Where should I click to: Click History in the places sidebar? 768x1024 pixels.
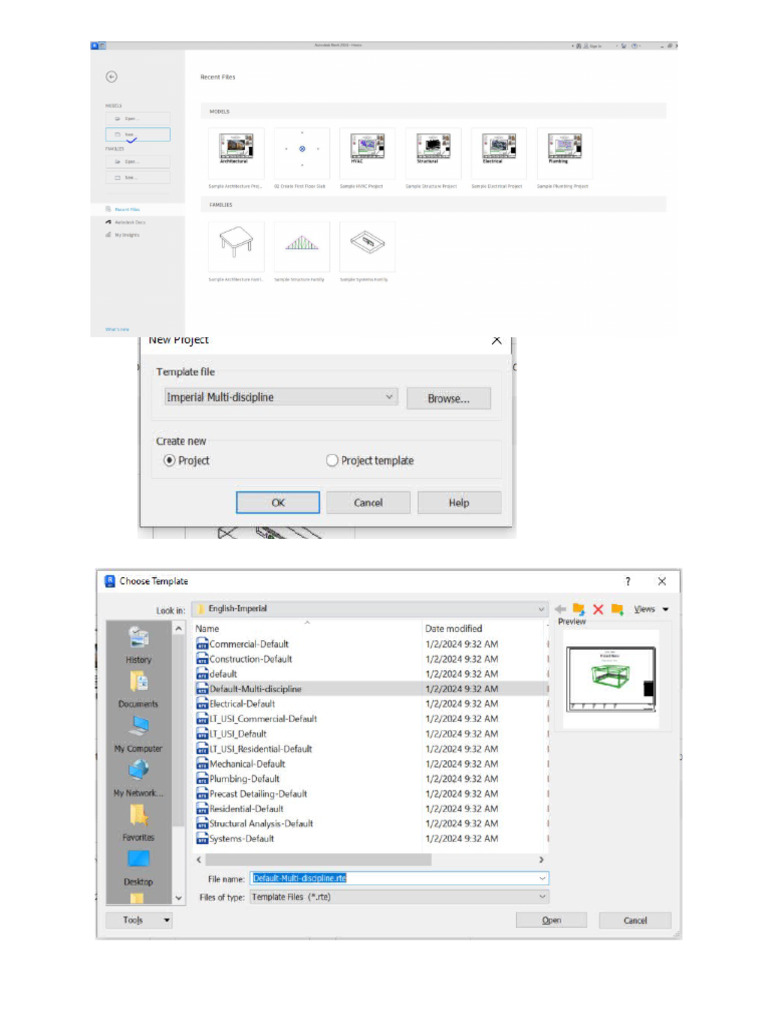click(138, 645)
